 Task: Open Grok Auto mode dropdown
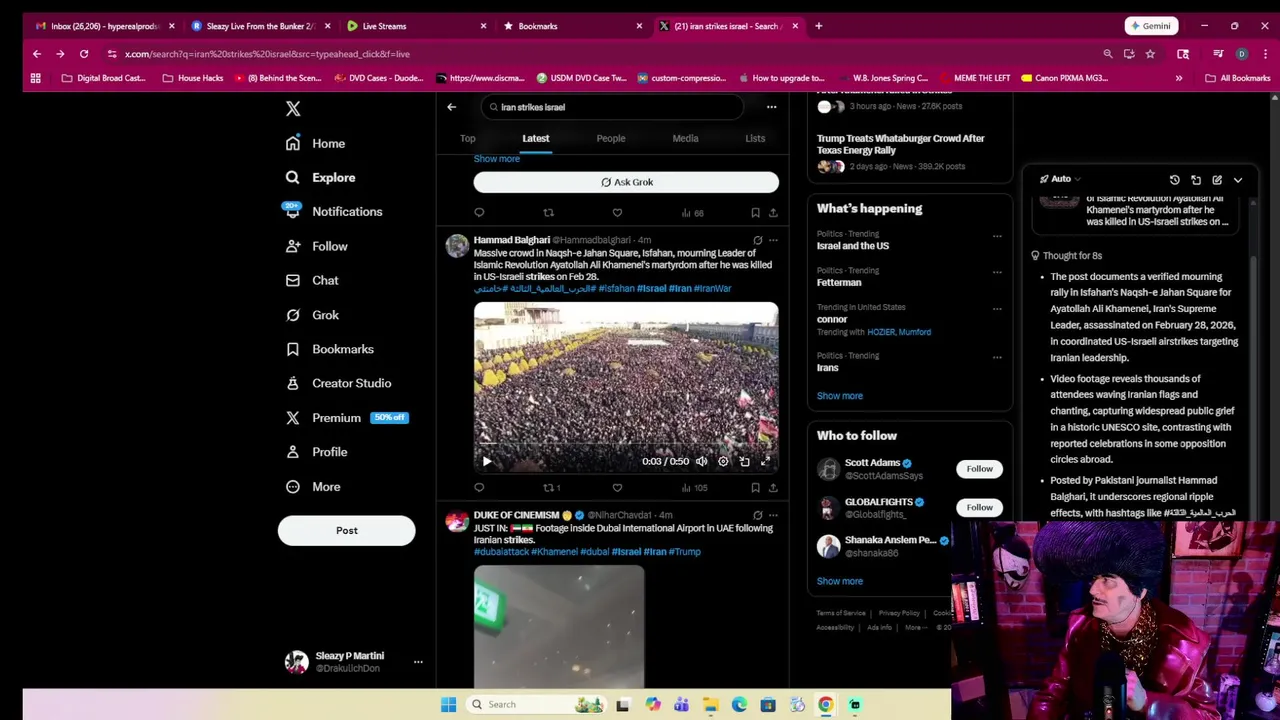tap(1059, 180)
